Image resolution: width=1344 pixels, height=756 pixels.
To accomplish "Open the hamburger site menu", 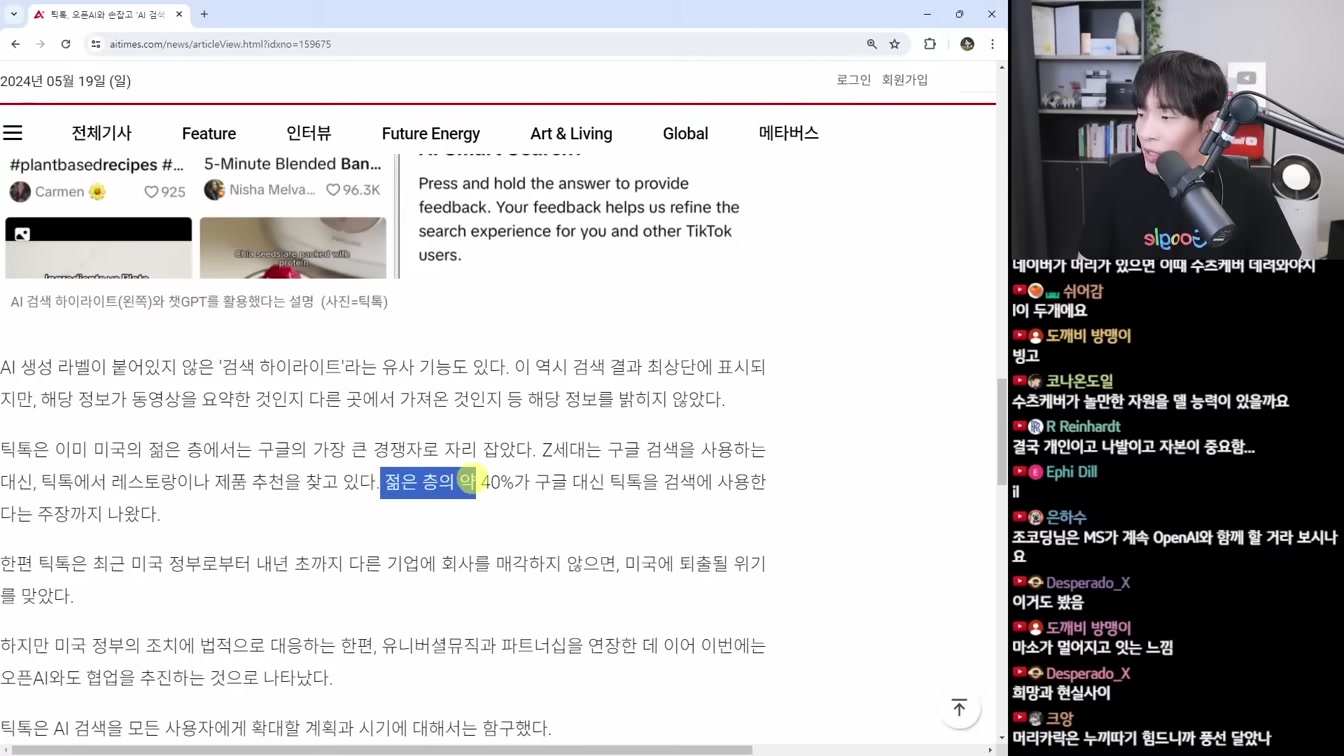I will click(x=13, y=133).
